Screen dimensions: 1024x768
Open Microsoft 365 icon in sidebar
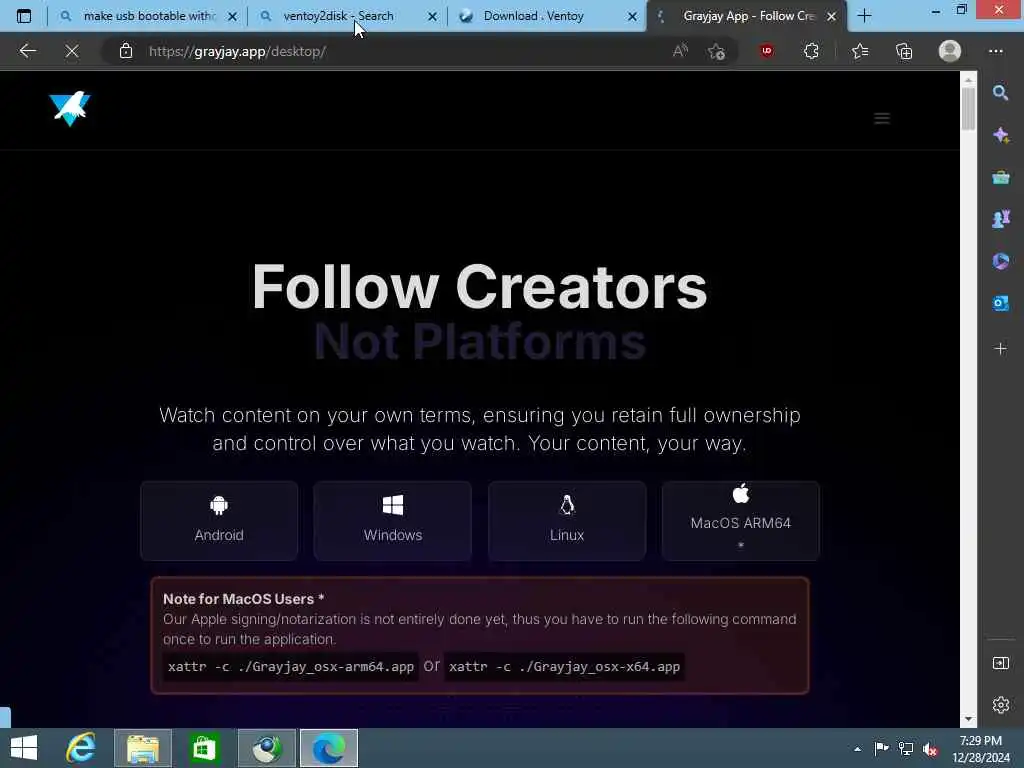(x=1000, y=261)
